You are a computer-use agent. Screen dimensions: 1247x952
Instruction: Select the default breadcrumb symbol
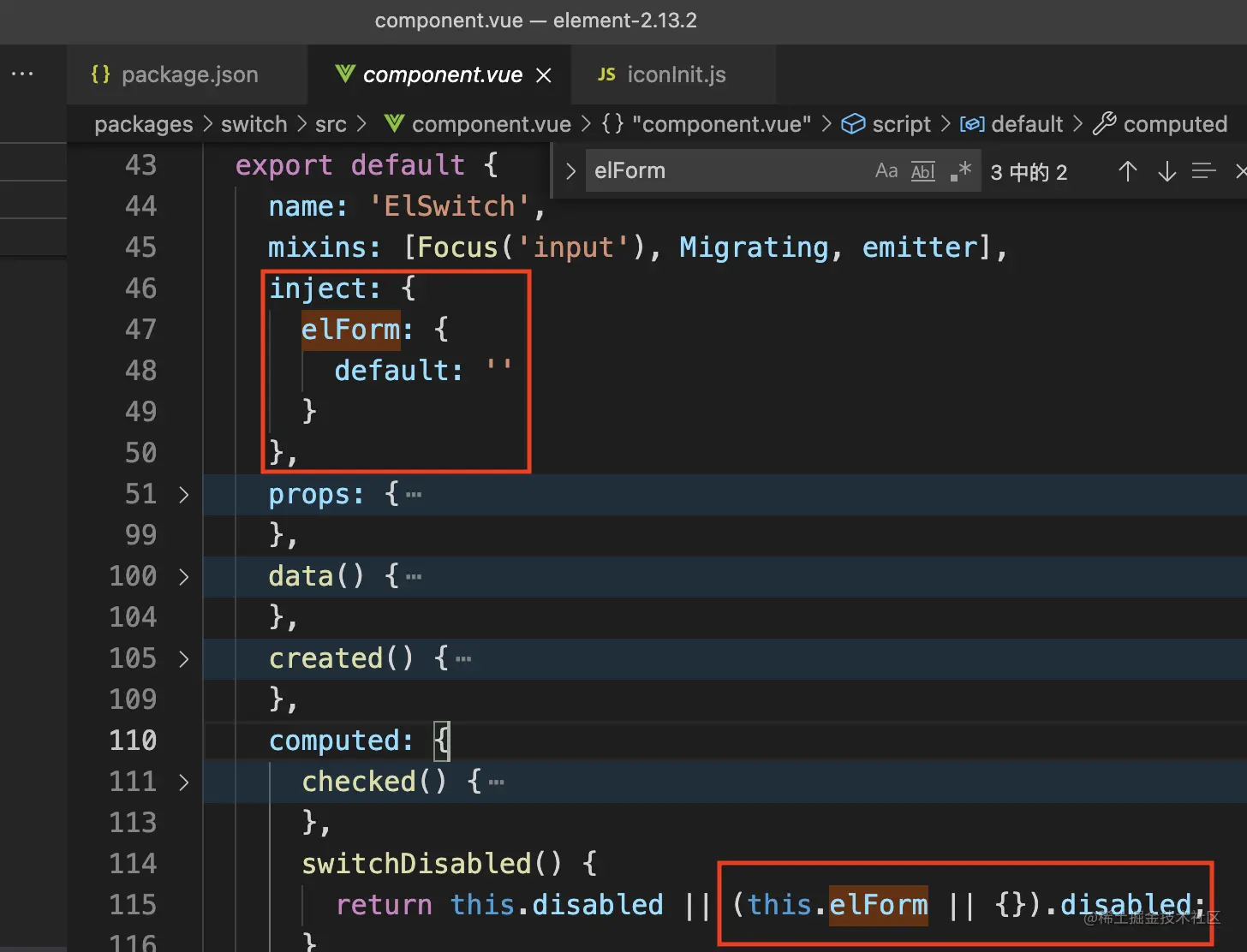[x=1011, y=124]
